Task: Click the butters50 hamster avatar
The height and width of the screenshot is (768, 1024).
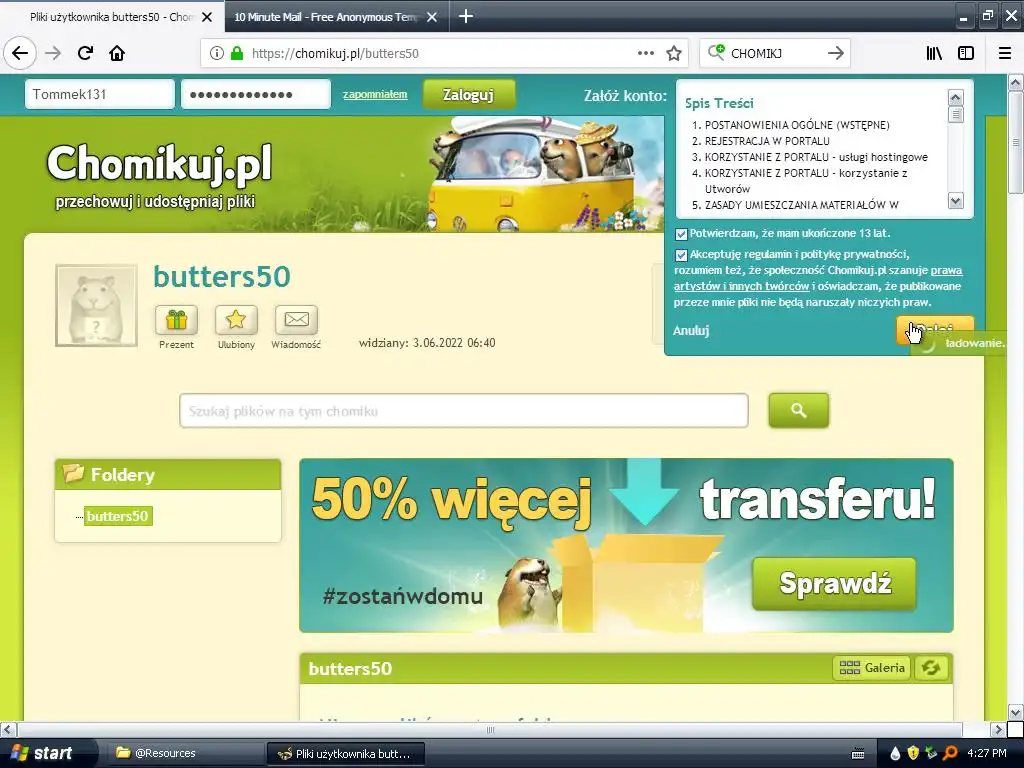Action: 96,305
